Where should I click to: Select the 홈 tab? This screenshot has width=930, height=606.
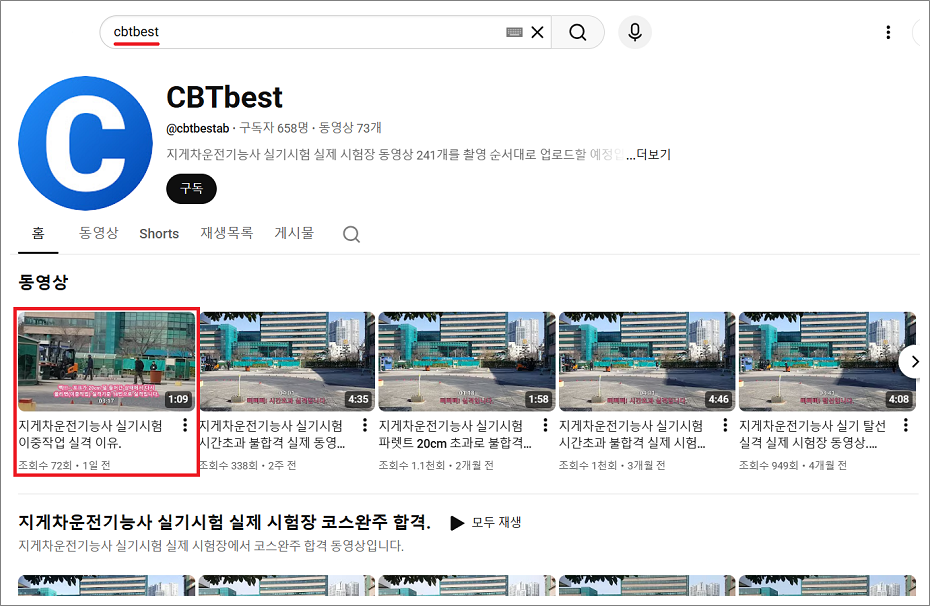(38, 234)
